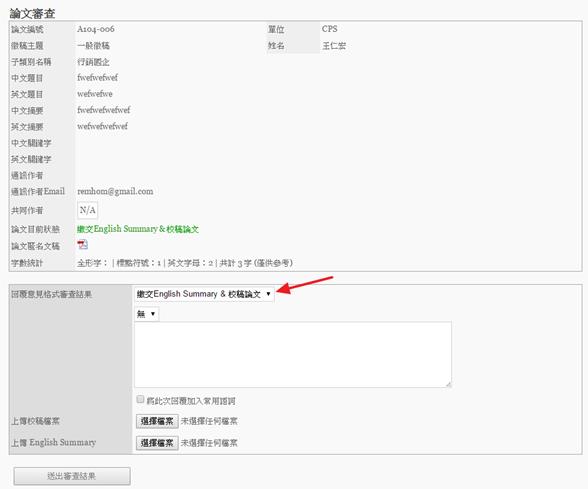Click the paper number A104-006
Screen dimensions: 588x489
coord(96,29)
